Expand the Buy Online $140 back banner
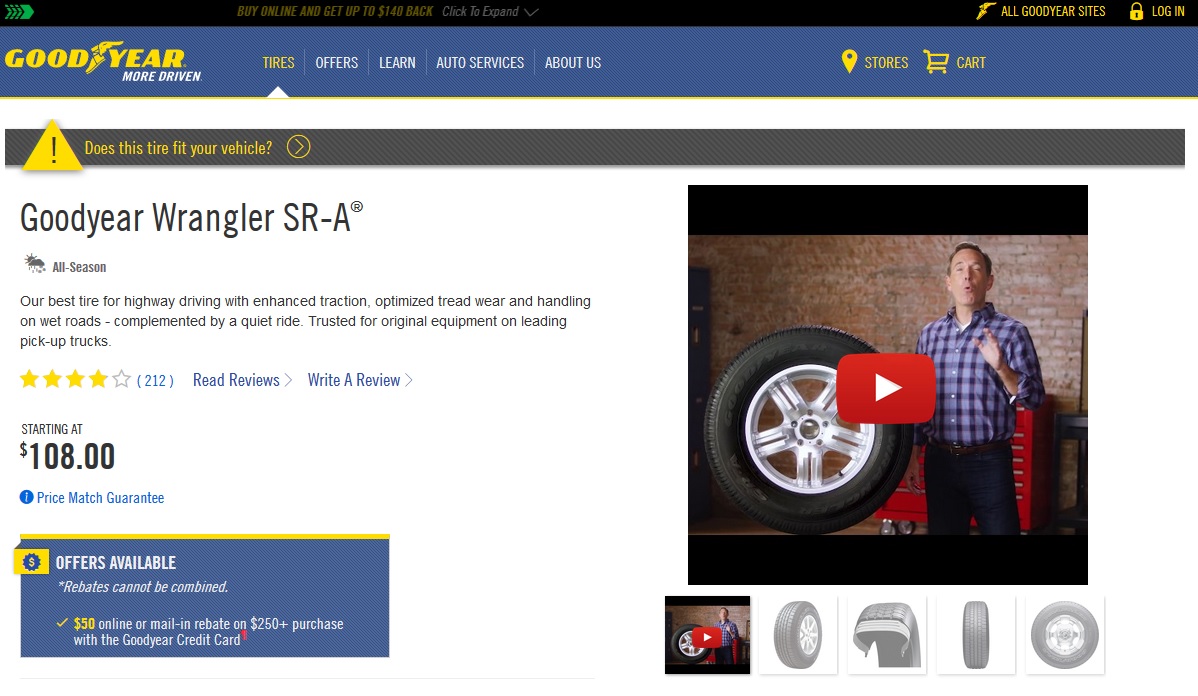 click(387, 11)
